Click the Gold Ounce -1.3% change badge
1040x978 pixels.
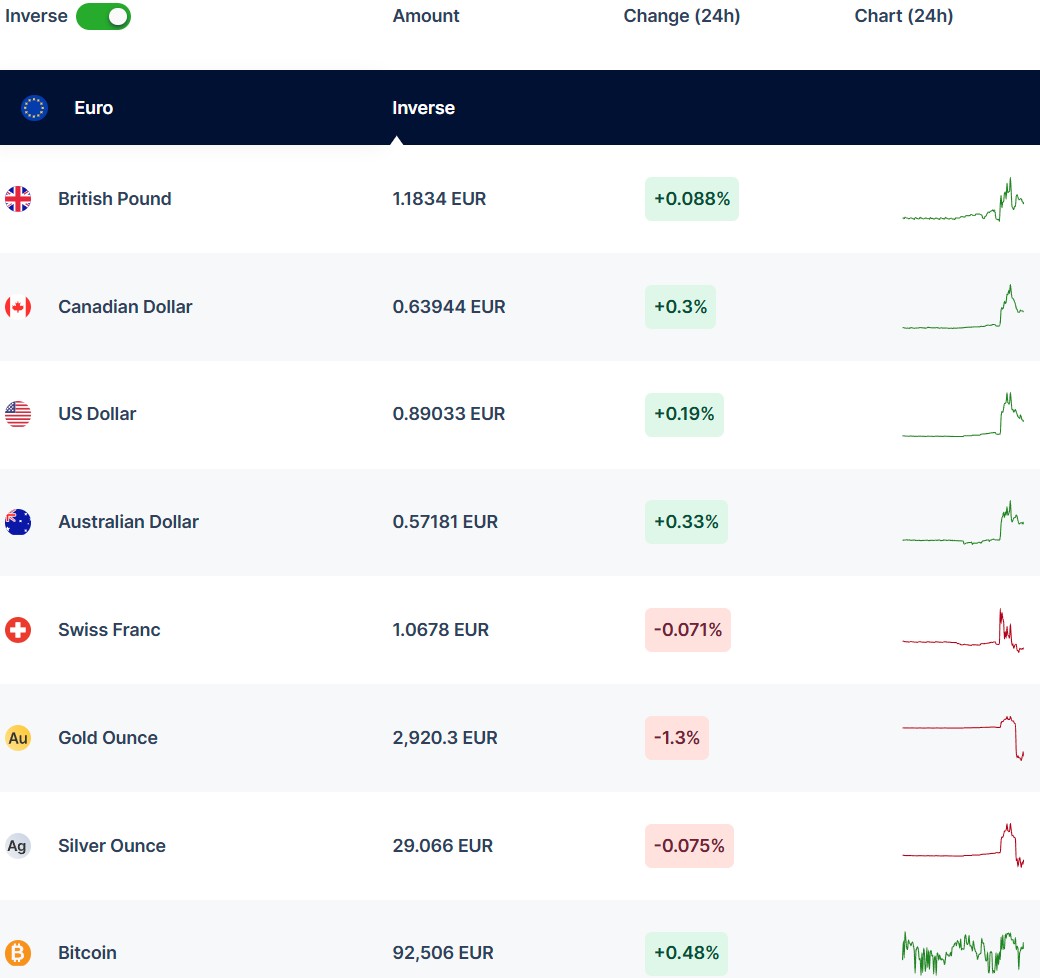(x=676, y=738)
